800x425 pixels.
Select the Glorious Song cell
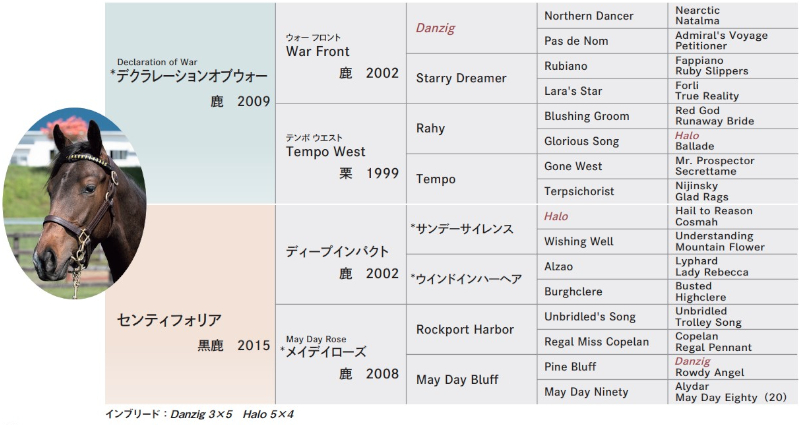pos(602,141)
